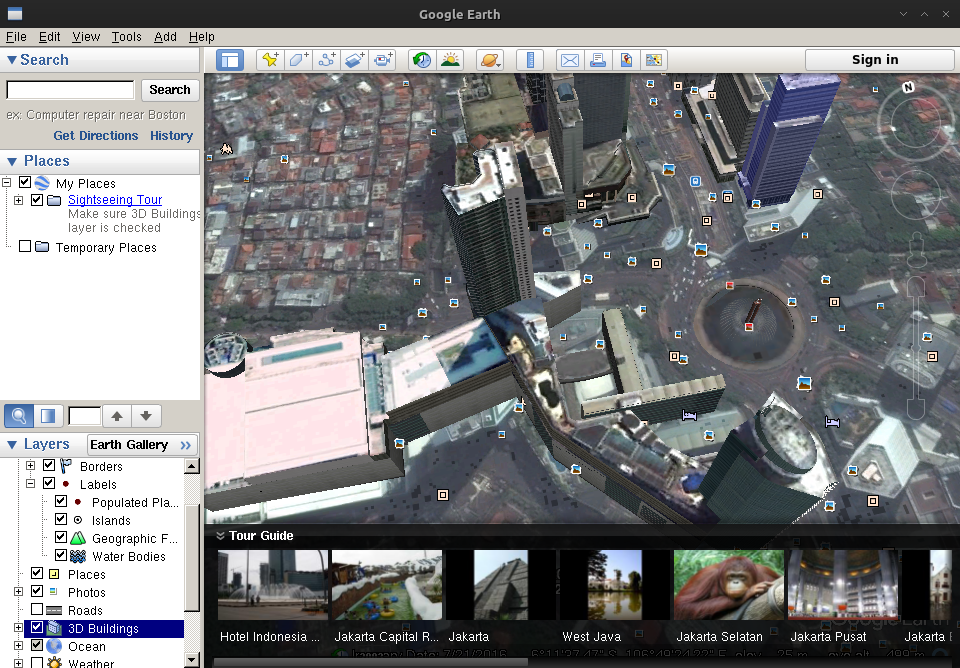
Task: Toggle the sidebar panel button
Action: pyautogui.click(x=230, y=60)
